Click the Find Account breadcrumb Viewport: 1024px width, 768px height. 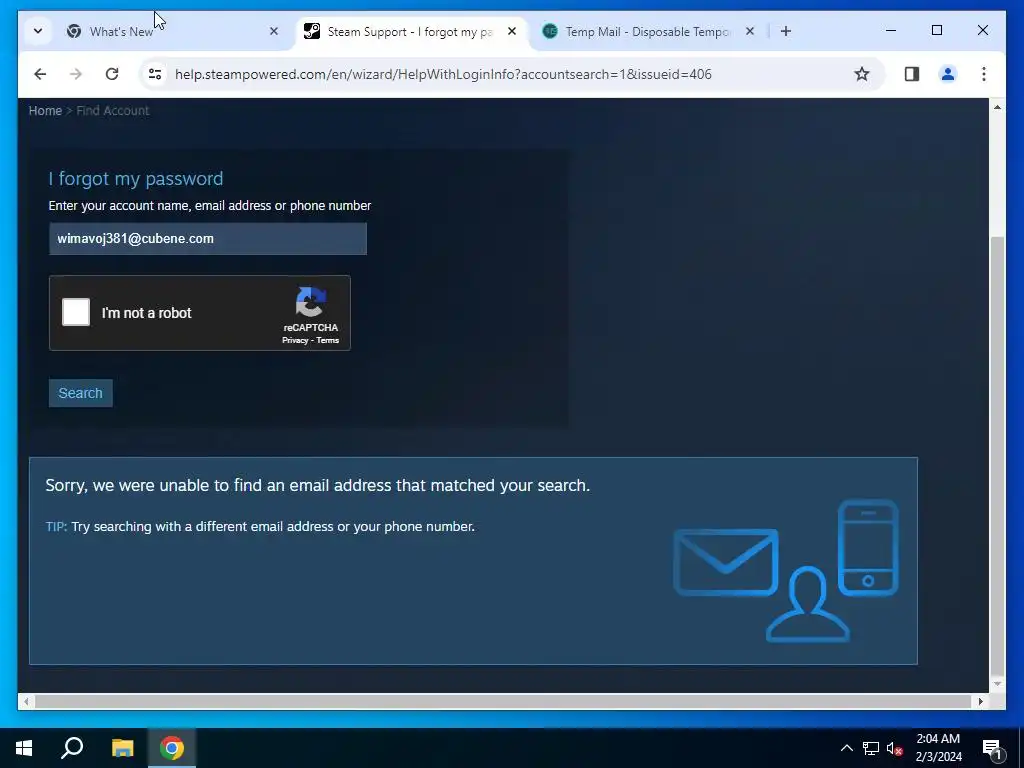[113, 111]
